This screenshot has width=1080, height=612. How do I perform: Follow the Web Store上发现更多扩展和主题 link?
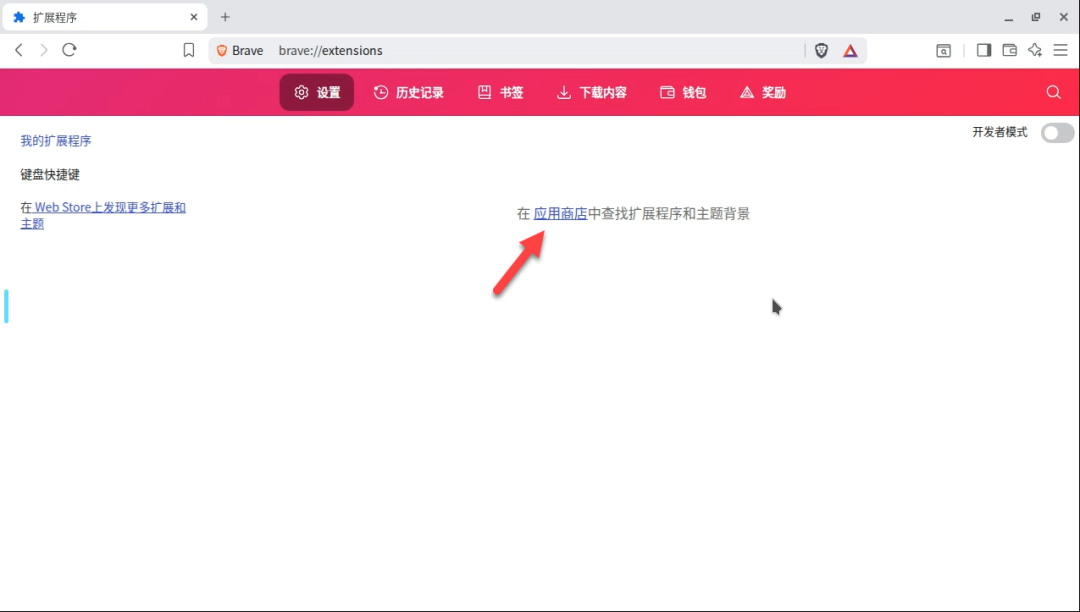103,215
